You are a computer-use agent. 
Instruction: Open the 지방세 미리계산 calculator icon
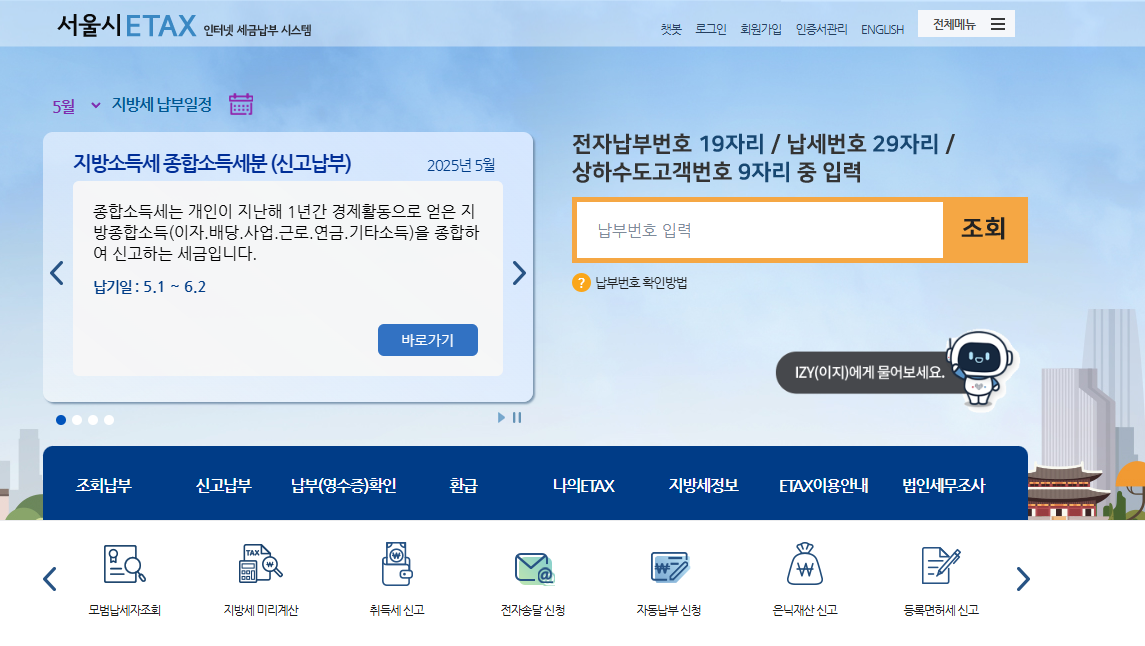pos(261,564)
